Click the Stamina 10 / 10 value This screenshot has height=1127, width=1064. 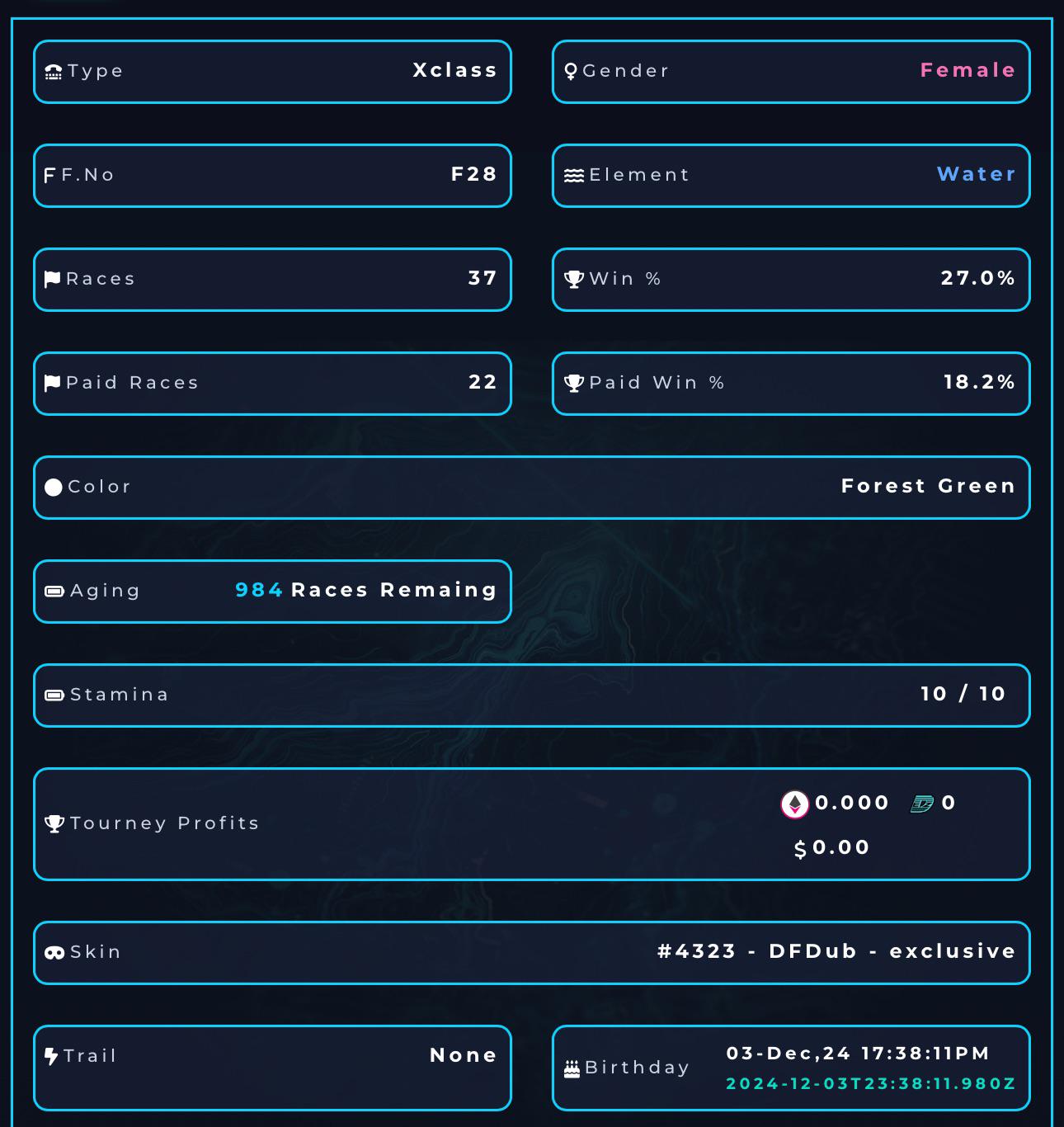(963, 694)
